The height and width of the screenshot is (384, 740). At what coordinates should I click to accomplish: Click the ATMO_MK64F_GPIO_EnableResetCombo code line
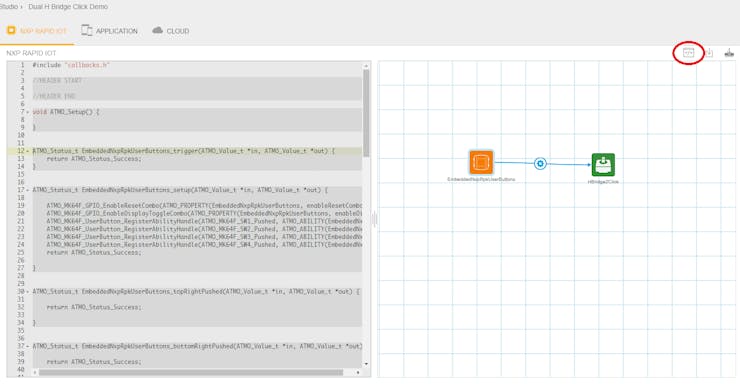click(204, 206)
